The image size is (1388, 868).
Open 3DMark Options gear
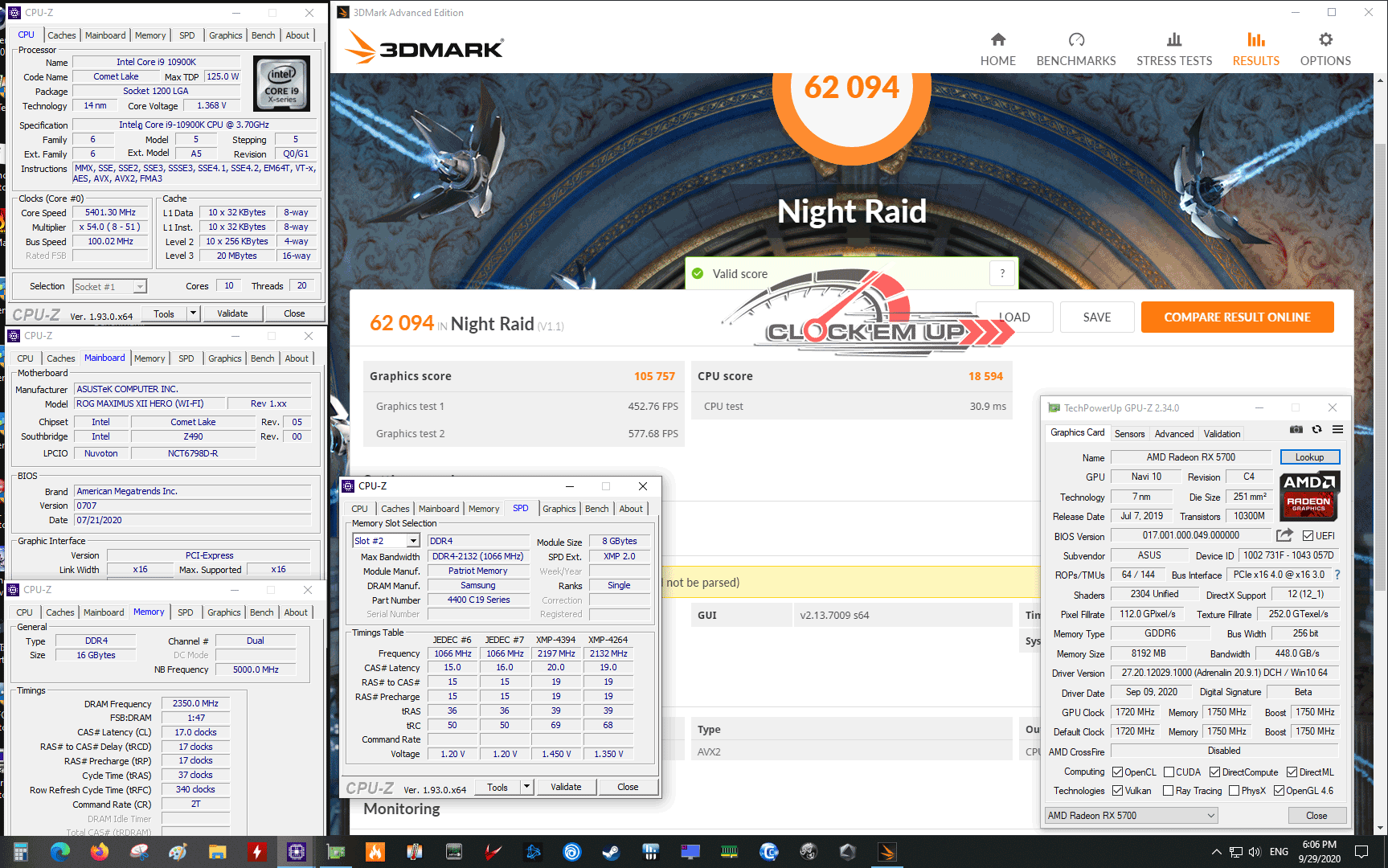(x=1325, y=49)
